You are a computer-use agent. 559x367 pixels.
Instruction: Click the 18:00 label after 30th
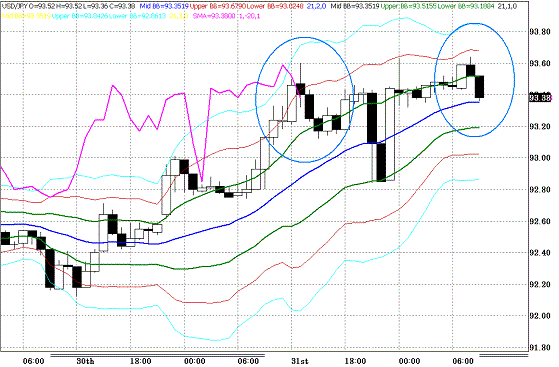[140, 361]
